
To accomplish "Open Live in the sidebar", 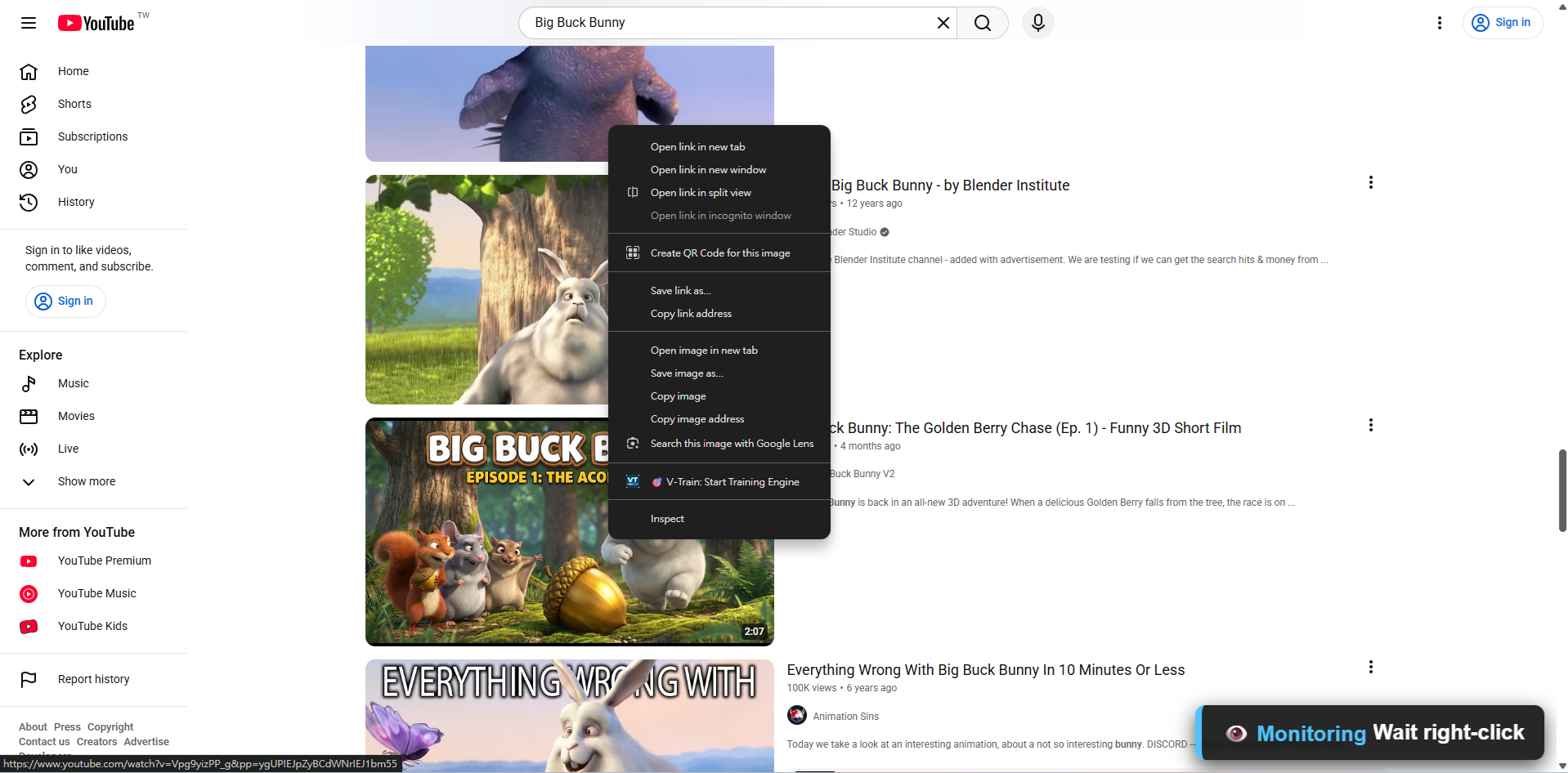I will pyautogui.click(x=94, y=449).
